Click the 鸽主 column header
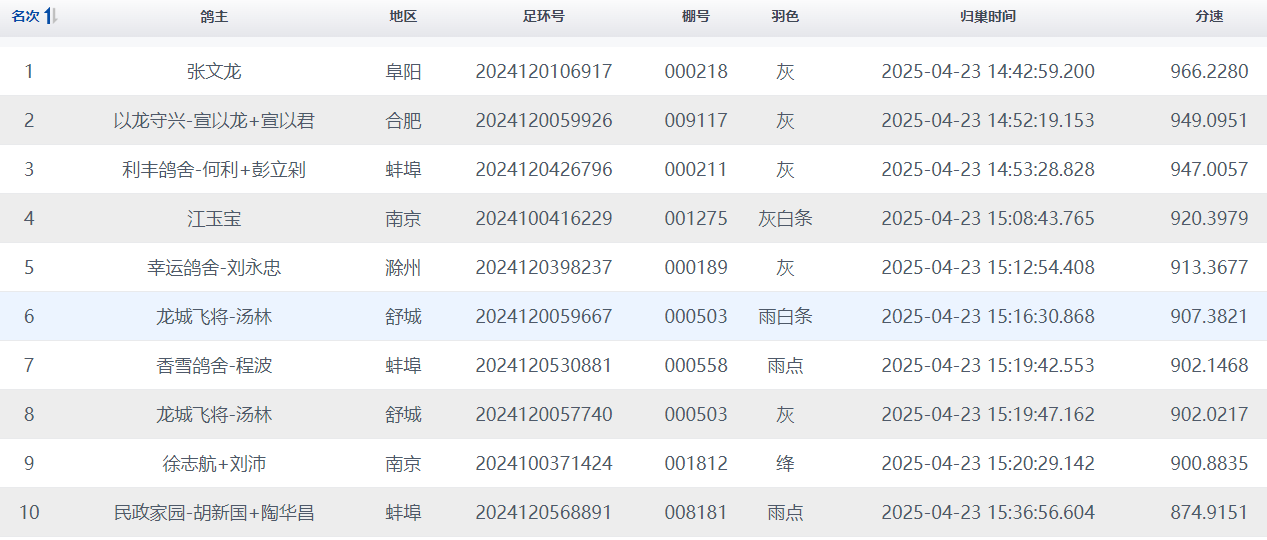The image size is (1267, 540). [x=214, y=17]
